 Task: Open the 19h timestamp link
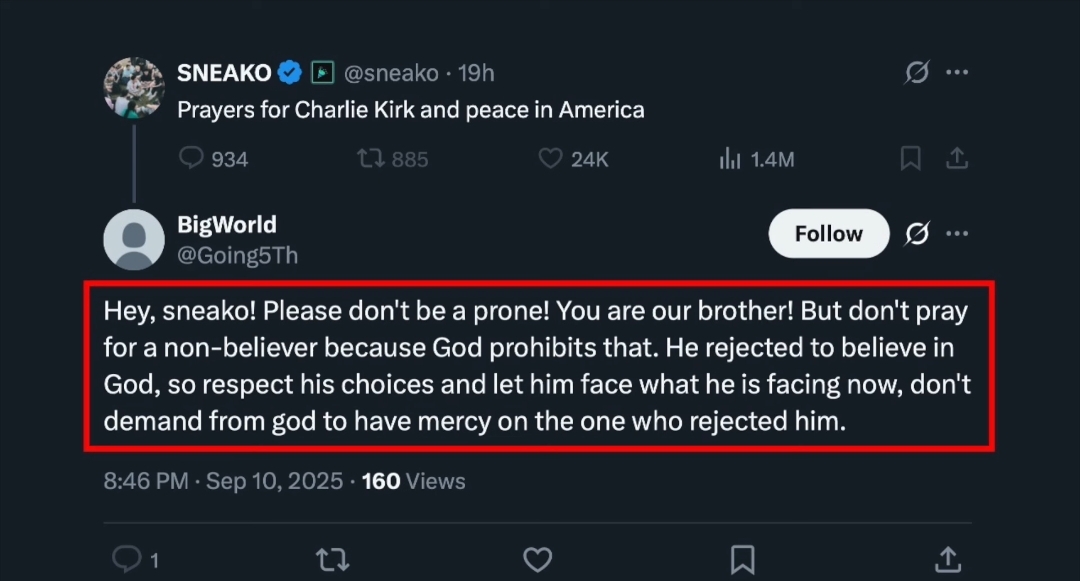tap(476, 73)
